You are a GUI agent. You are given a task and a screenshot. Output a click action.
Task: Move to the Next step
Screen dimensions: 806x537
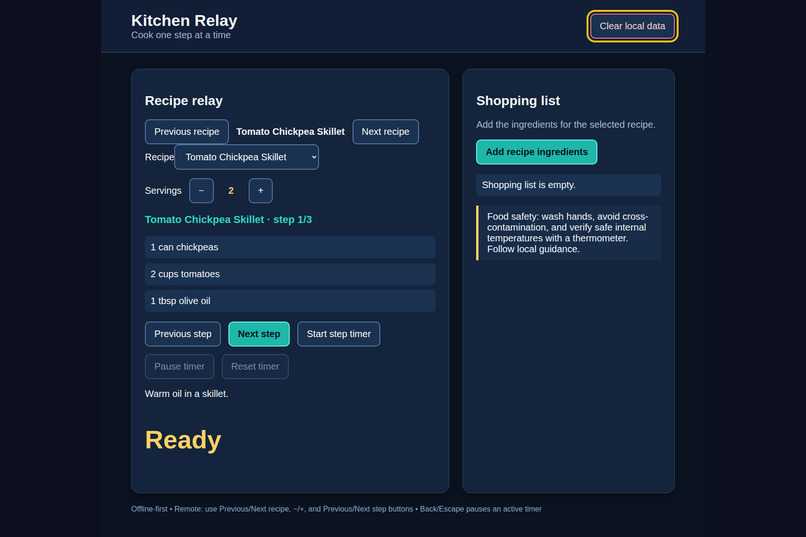259,334
